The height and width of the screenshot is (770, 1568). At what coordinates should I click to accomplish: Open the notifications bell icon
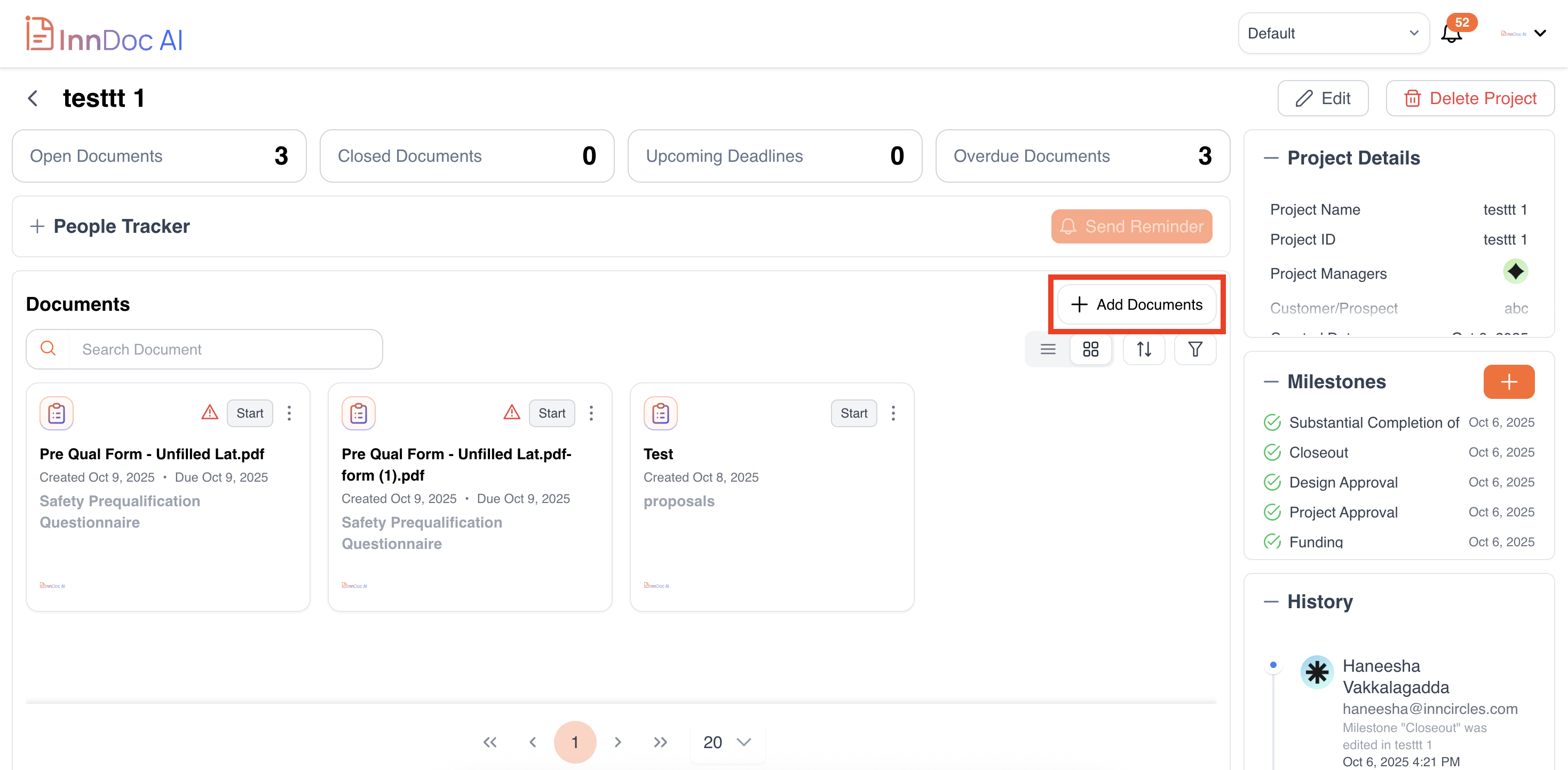(1452, 34)
